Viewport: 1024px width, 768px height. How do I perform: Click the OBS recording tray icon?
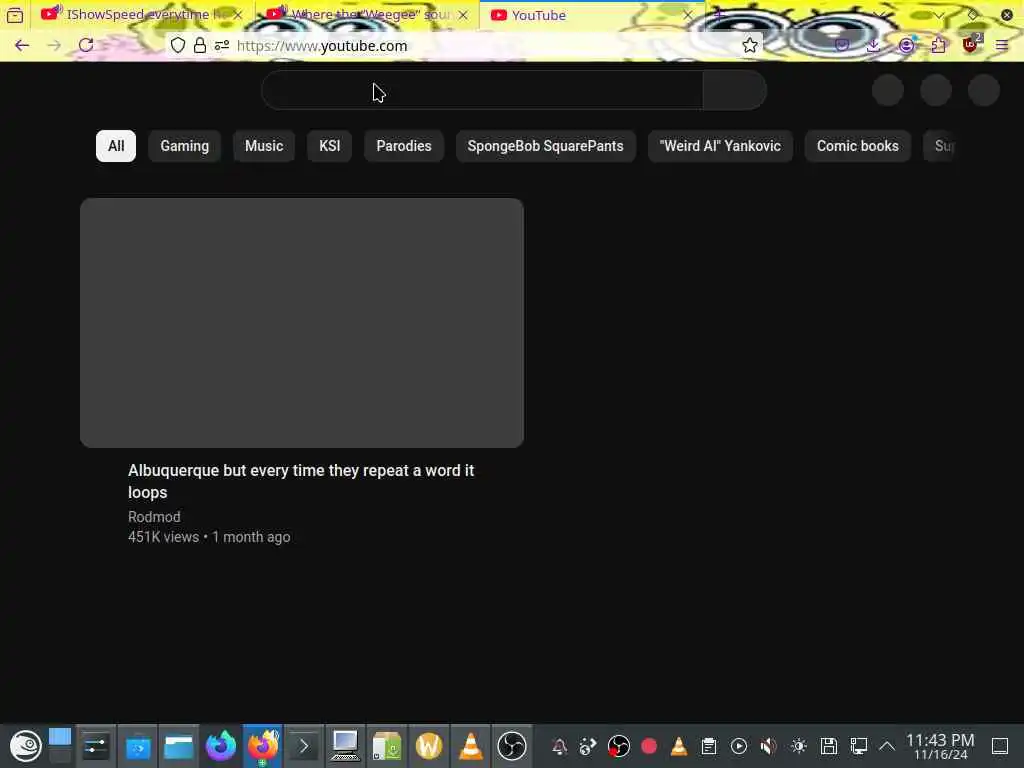pos(618,746)
